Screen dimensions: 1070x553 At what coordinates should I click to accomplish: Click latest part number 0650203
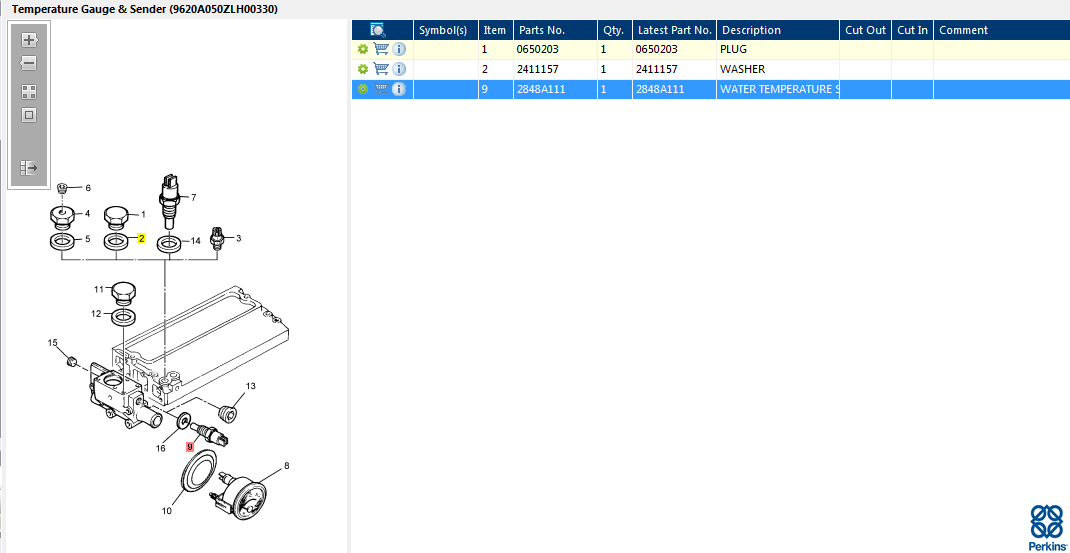coord(656,50)
